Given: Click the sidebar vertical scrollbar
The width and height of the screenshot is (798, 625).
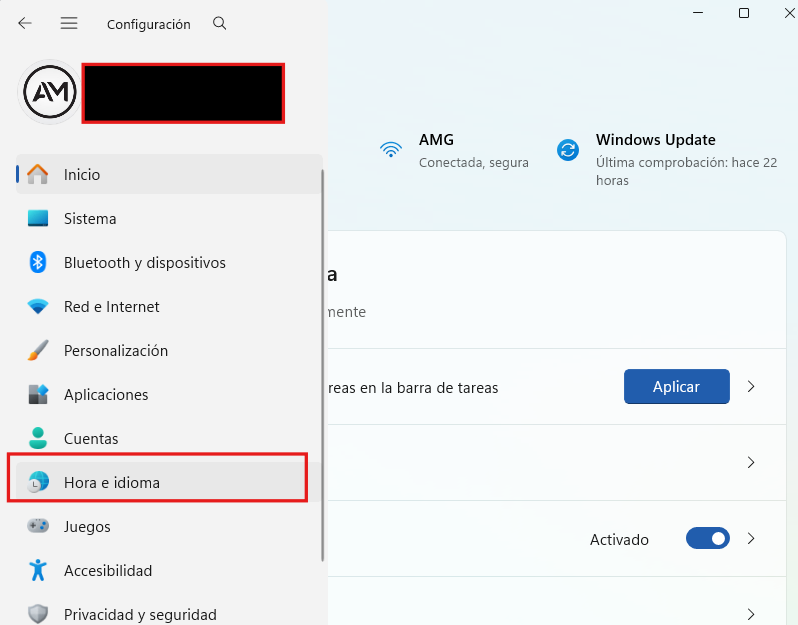Looking at the screenshot, I should (x=323, y=365).
